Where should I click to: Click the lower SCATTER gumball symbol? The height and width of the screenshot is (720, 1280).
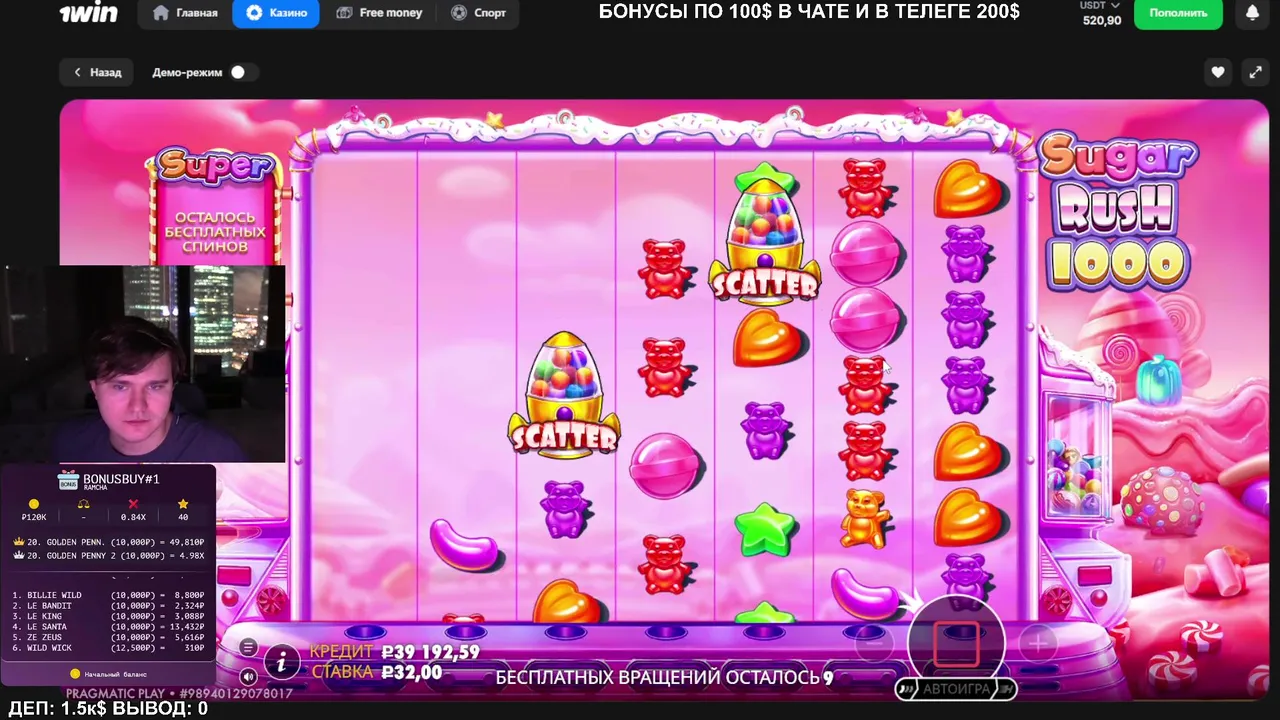click(x=564, y=394)
